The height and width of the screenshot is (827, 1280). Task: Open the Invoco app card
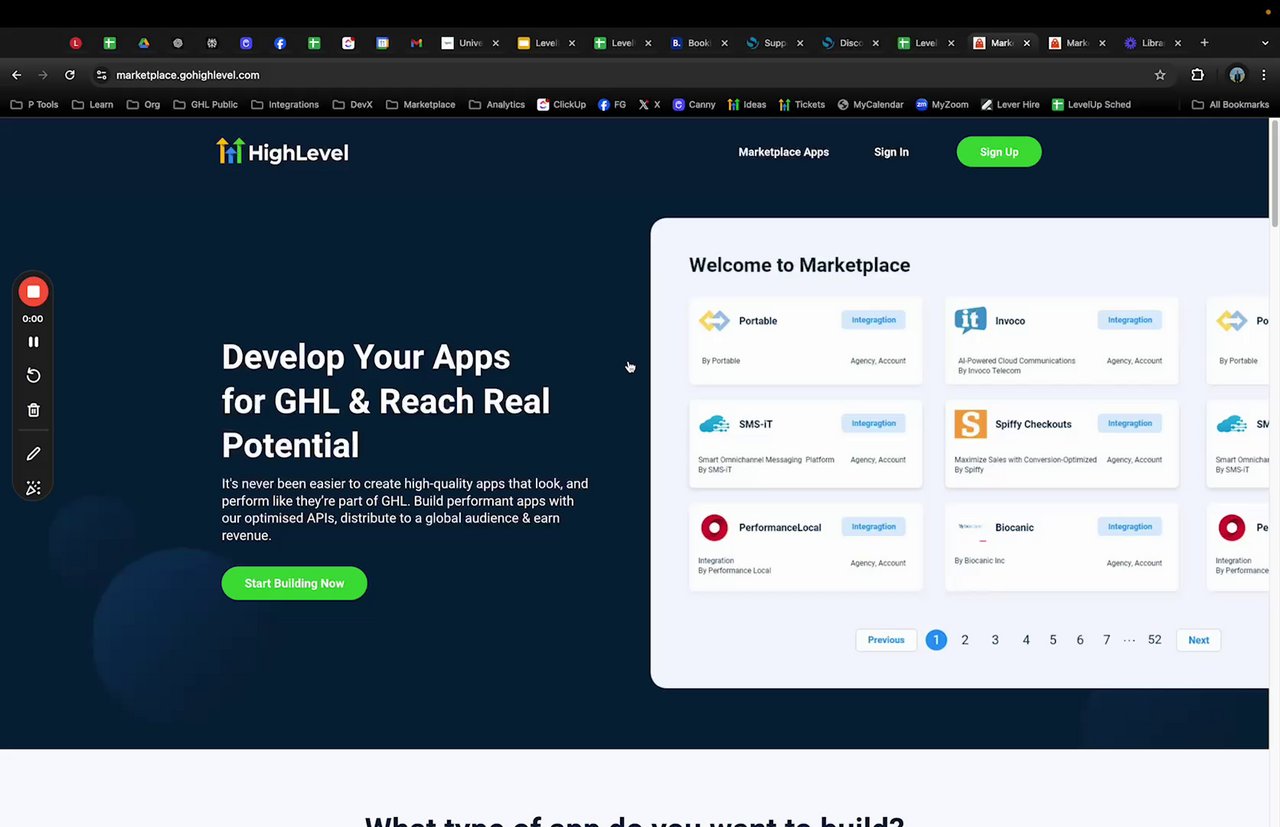(1062, 340)
